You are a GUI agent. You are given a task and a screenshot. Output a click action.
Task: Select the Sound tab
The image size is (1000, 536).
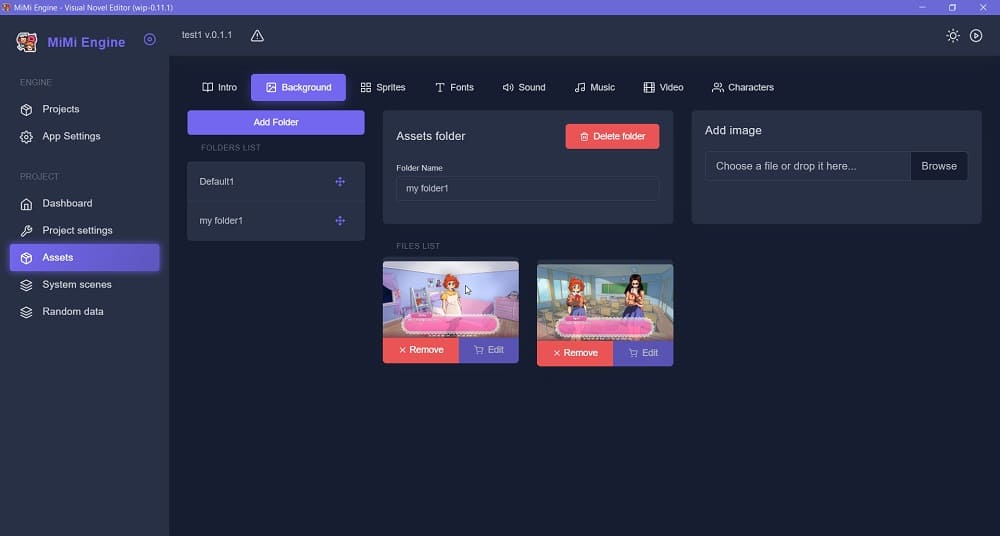524,88
